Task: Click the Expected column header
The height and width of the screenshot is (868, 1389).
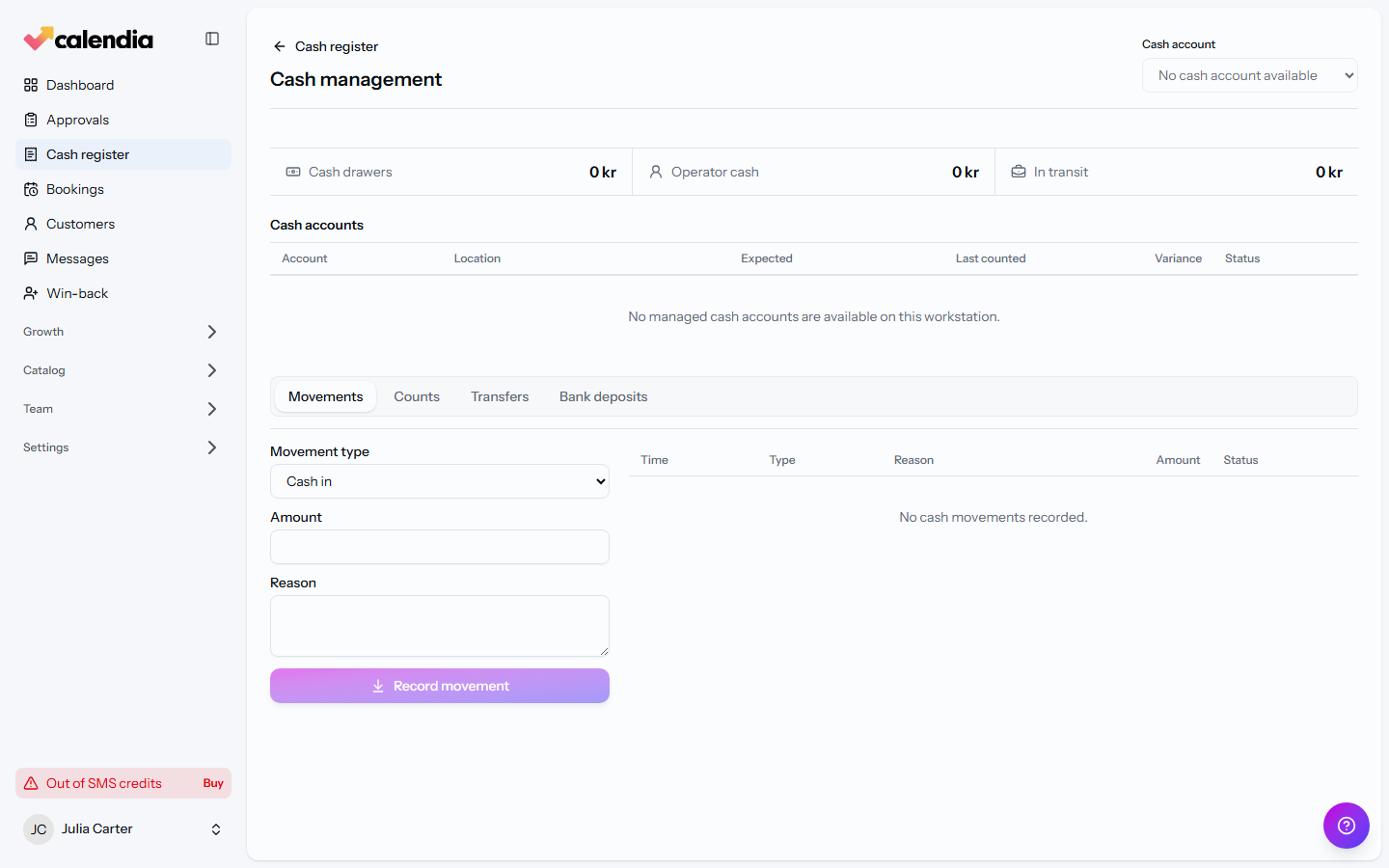Action: click(x=767, y=258)
